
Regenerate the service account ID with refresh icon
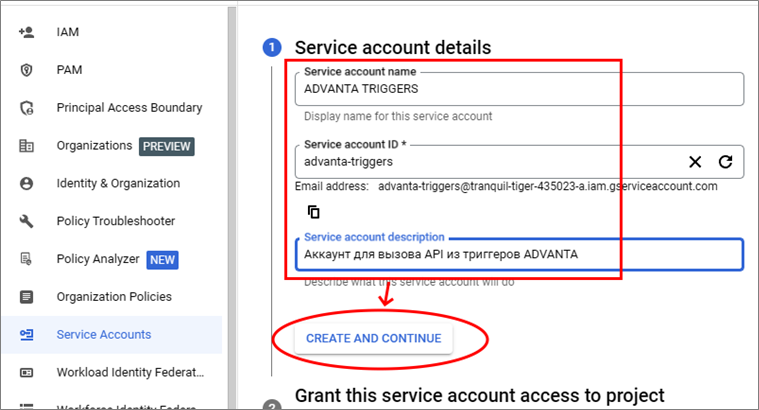pos(725,162)
